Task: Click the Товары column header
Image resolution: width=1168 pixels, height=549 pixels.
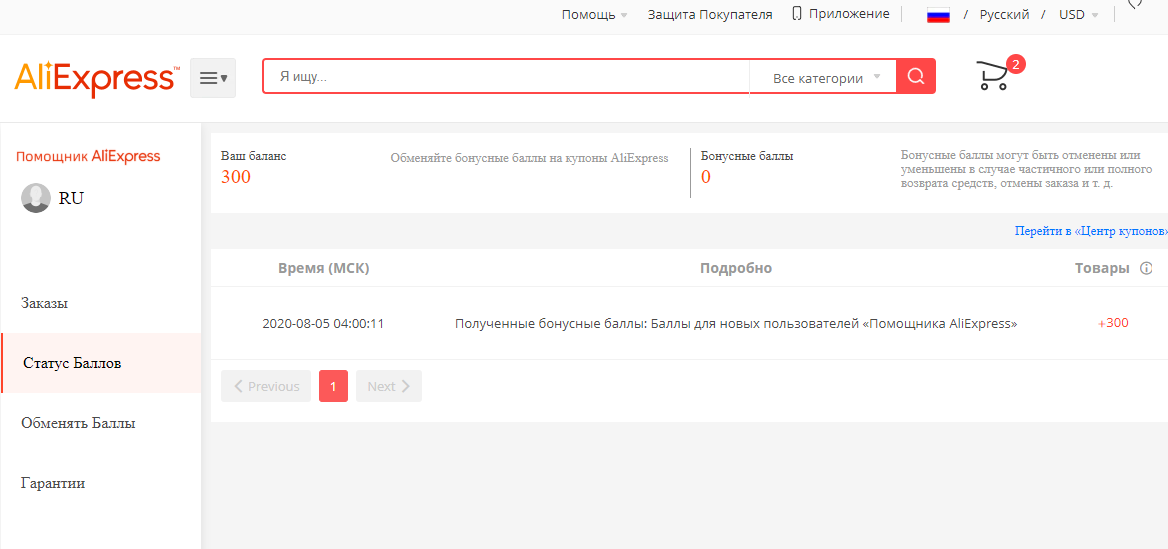Action: (x=1102, y=268)
